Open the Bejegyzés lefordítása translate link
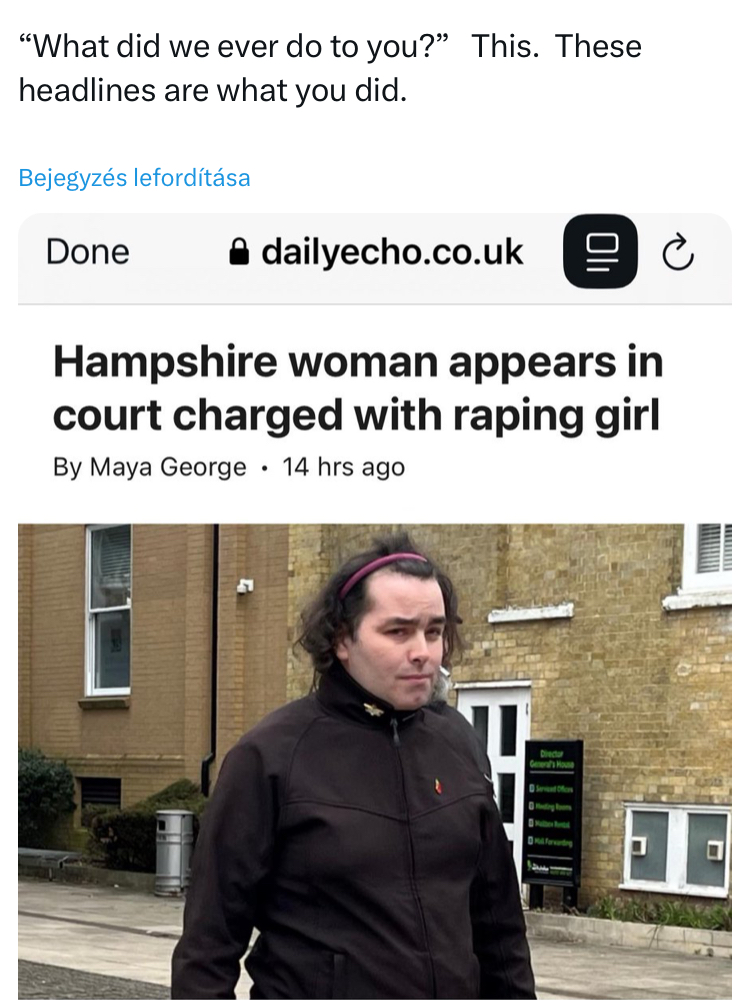750x1000 pixels. point(135,177)
